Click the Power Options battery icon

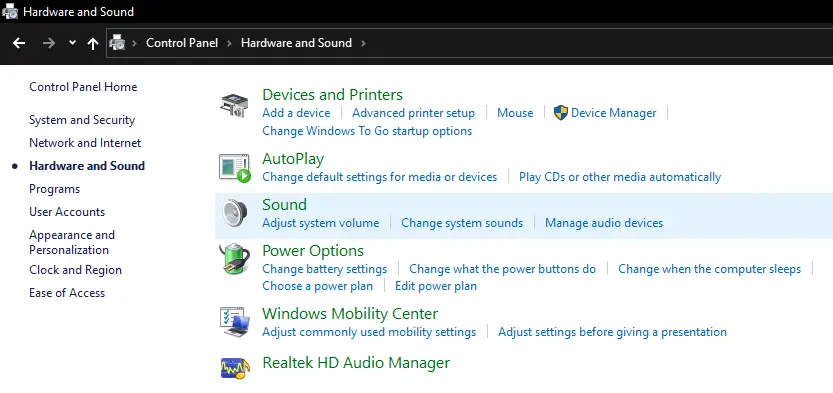[234, 259]
